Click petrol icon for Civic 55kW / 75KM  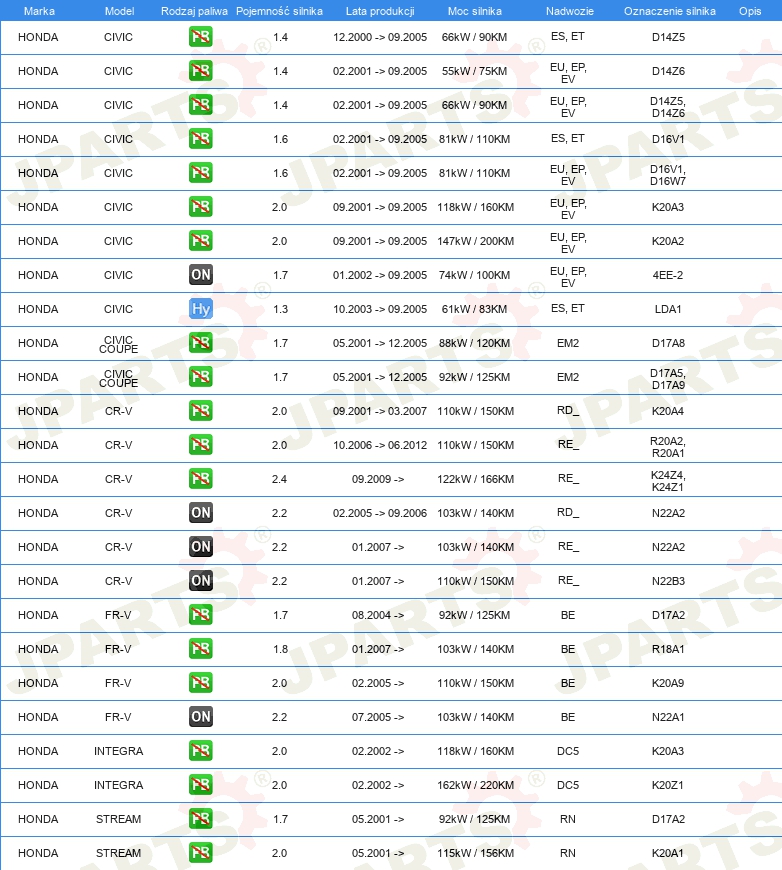point(200,71)
